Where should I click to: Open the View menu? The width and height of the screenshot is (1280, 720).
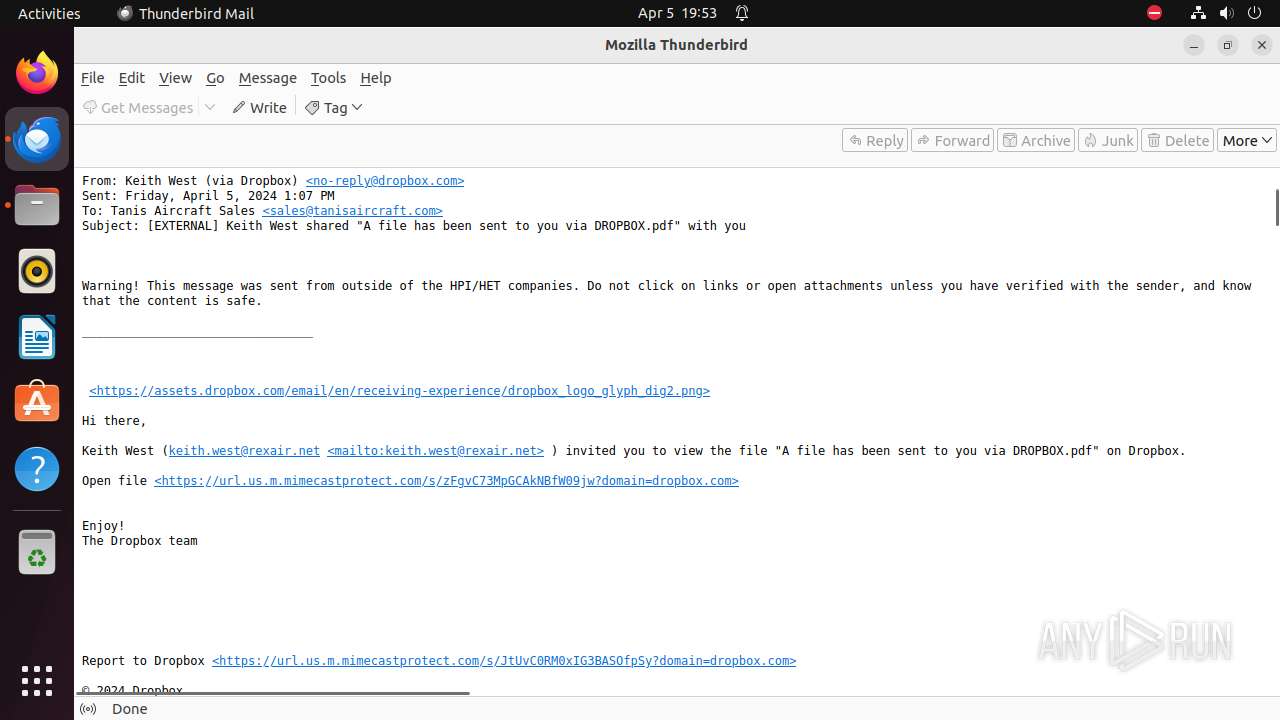click(x=175, y=78)
